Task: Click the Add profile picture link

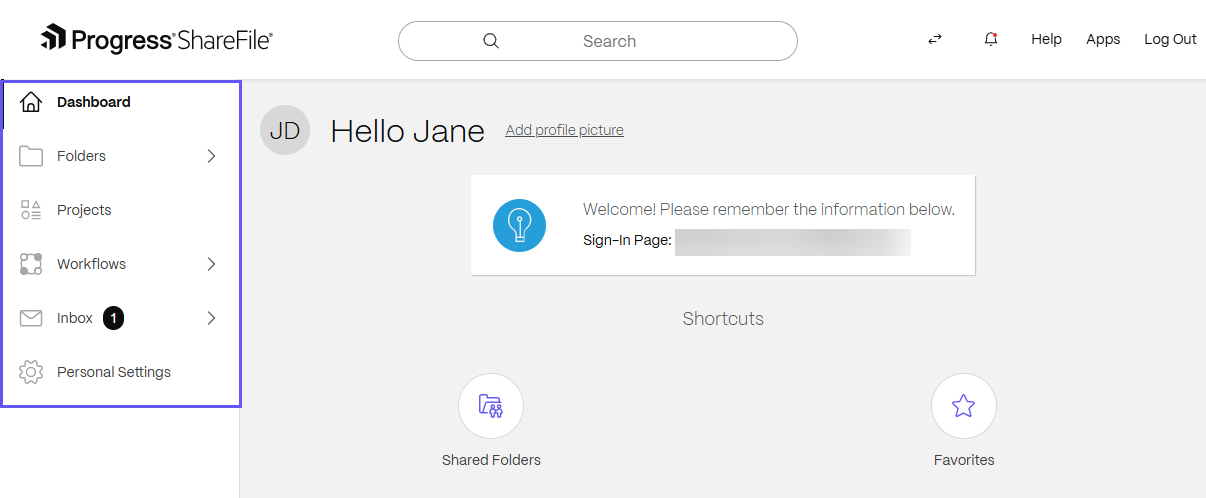Action: pyautogui.click(x=564, y=130)
